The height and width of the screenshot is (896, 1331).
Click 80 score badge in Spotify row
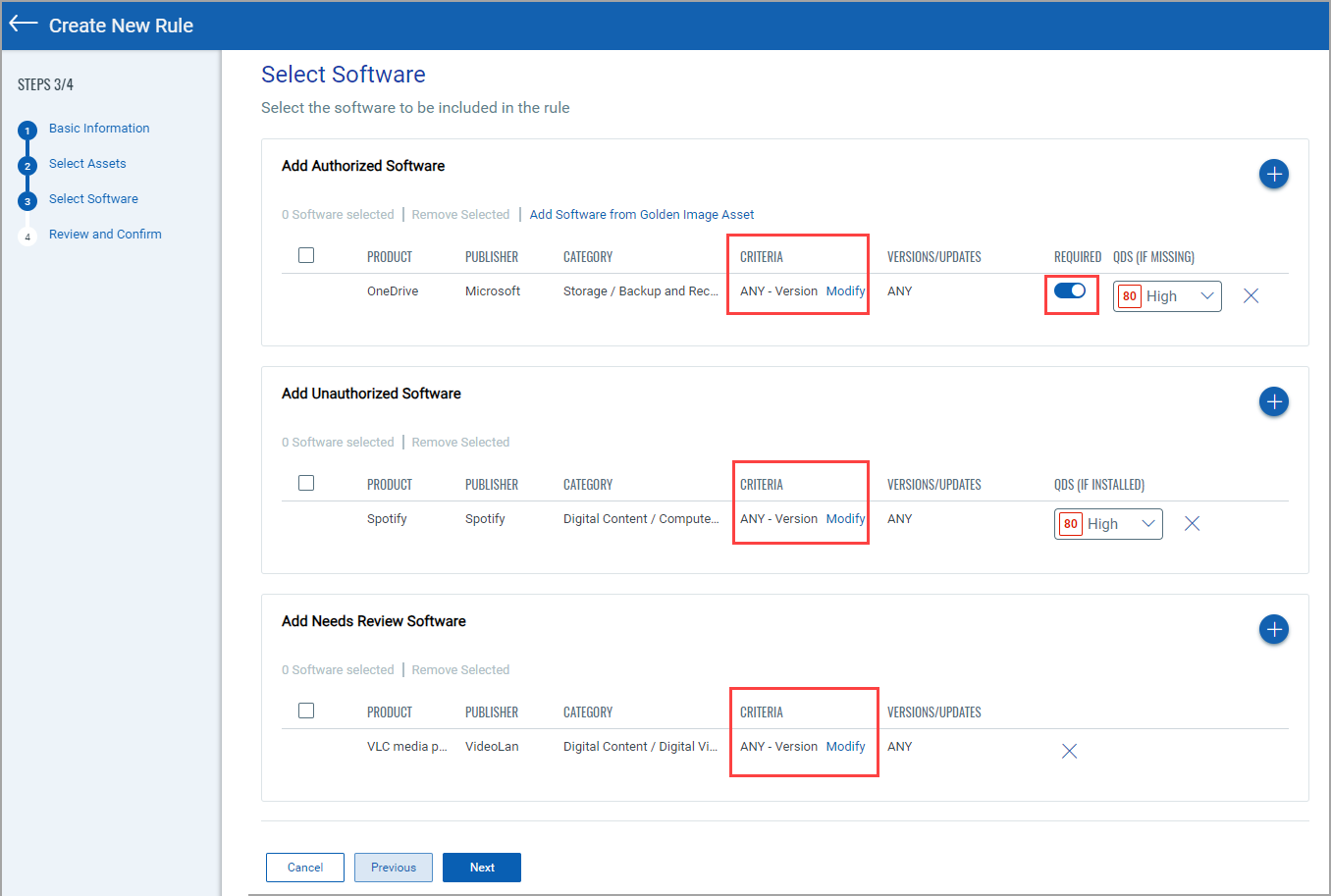click(1071, 524)
